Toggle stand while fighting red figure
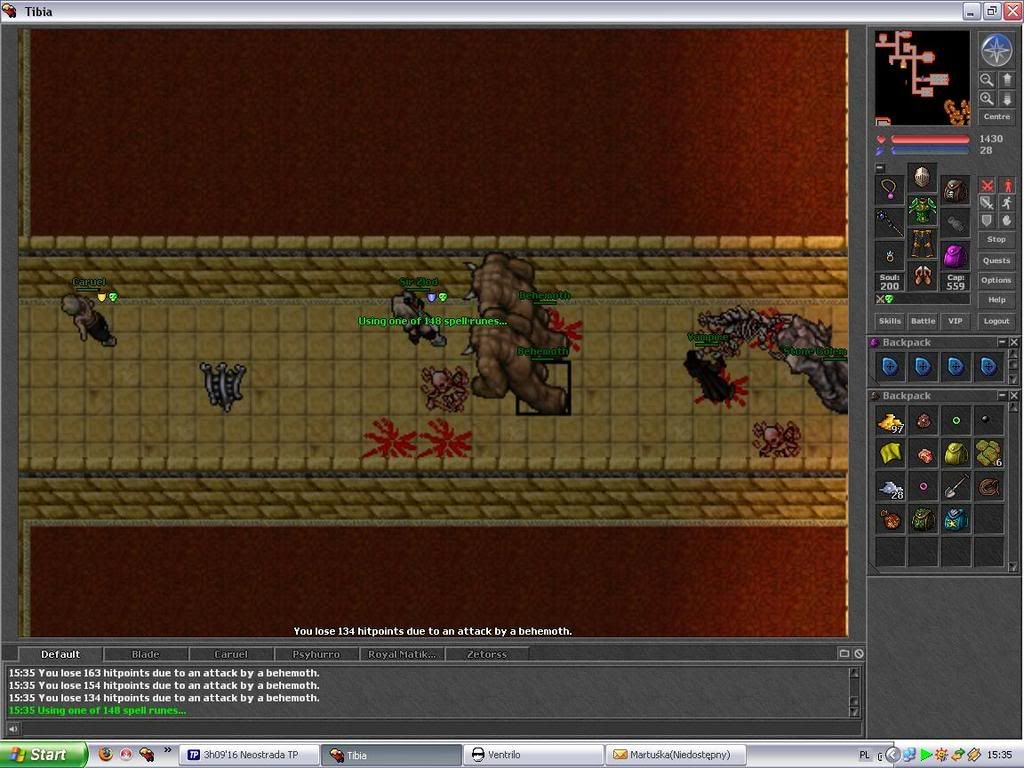 (1007, 185)
